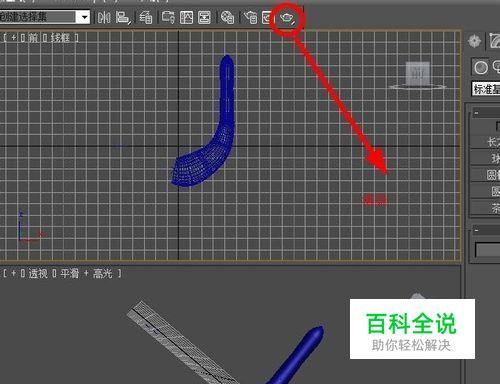Open the Schematic View icon

(x=204, y=17)
